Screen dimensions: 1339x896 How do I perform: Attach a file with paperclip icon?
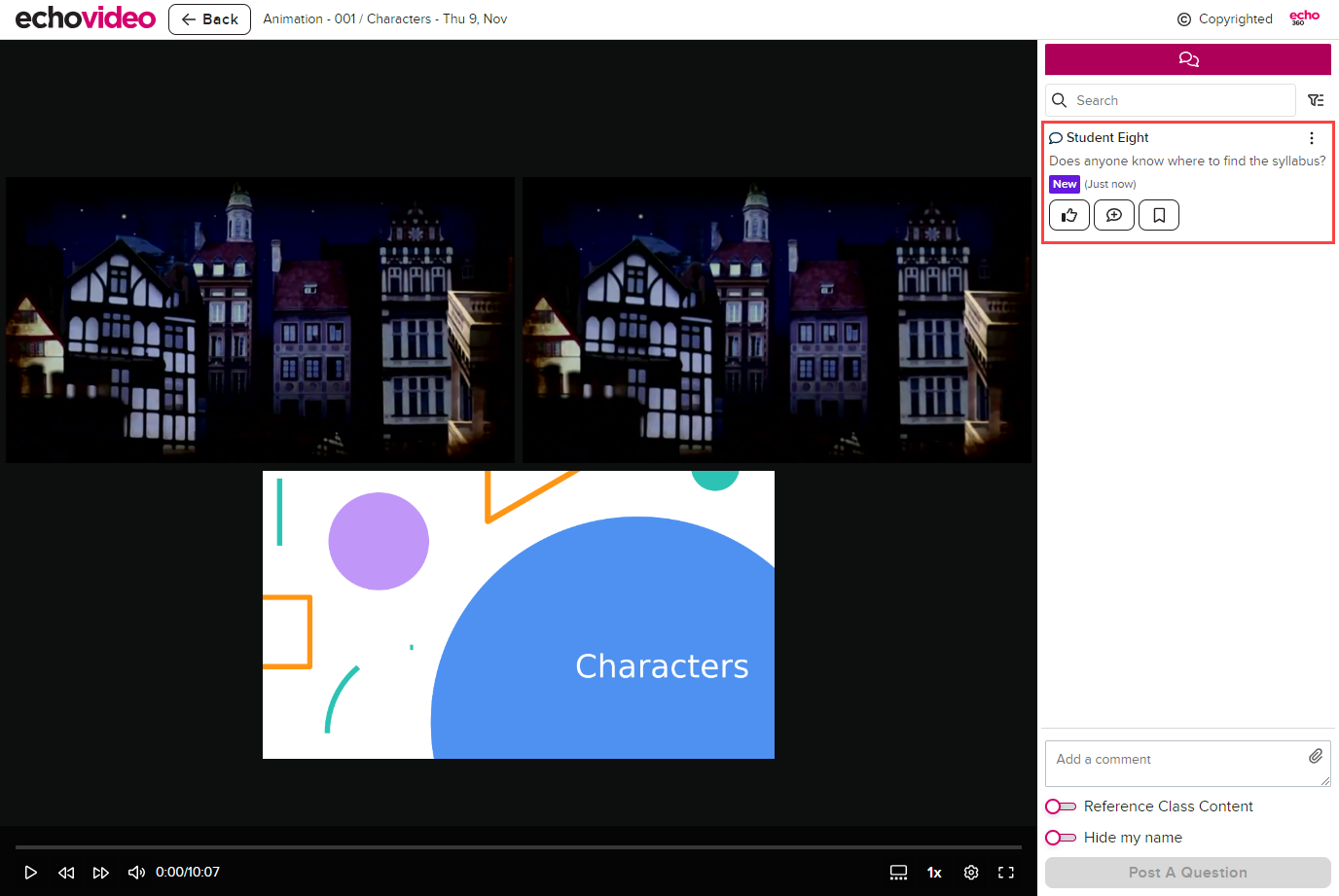click(x=1316, y=756)
